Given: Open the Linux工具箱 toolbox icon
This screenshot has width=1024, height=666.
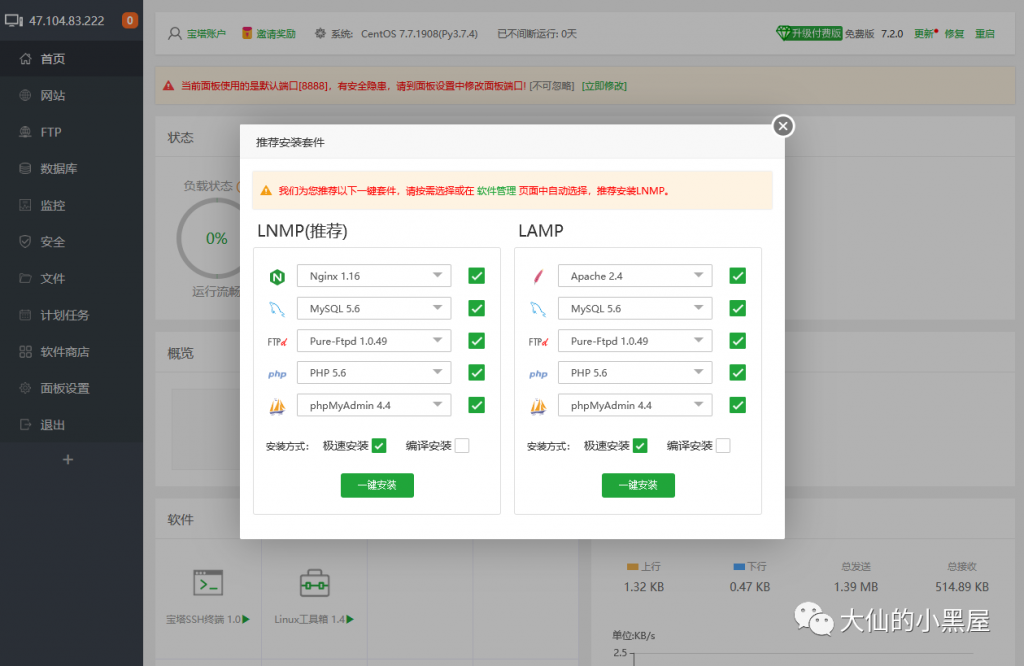Looking at the screenshot, I should point(314,583).
